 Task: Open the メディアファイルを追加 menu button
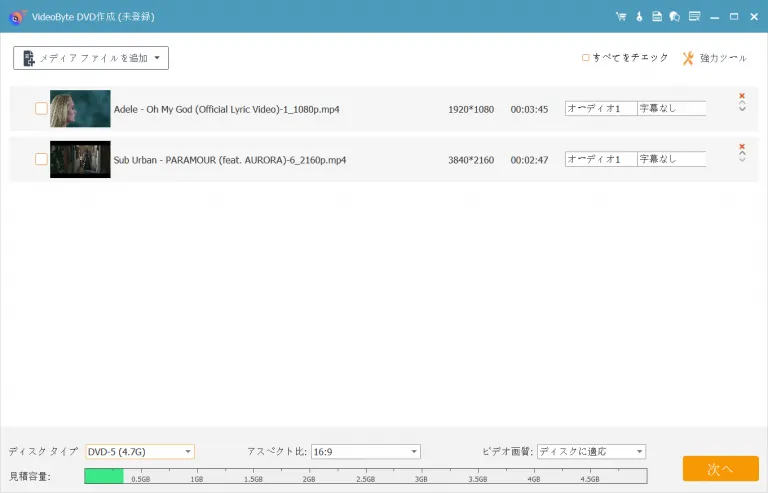point(91,58)
